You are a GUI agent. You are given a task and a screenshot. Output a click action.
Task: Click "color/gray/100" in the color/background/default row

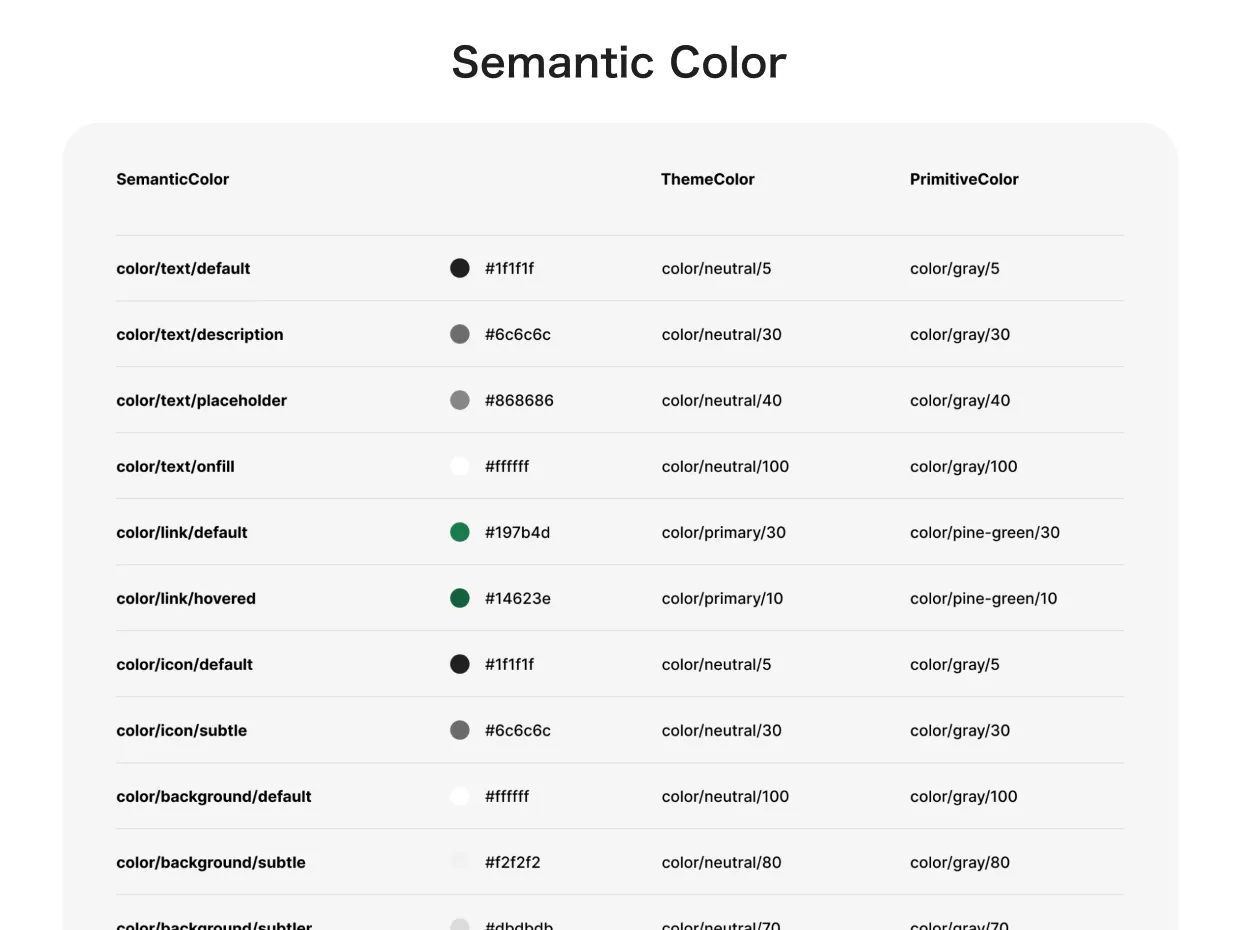click(x=964, y=796)
